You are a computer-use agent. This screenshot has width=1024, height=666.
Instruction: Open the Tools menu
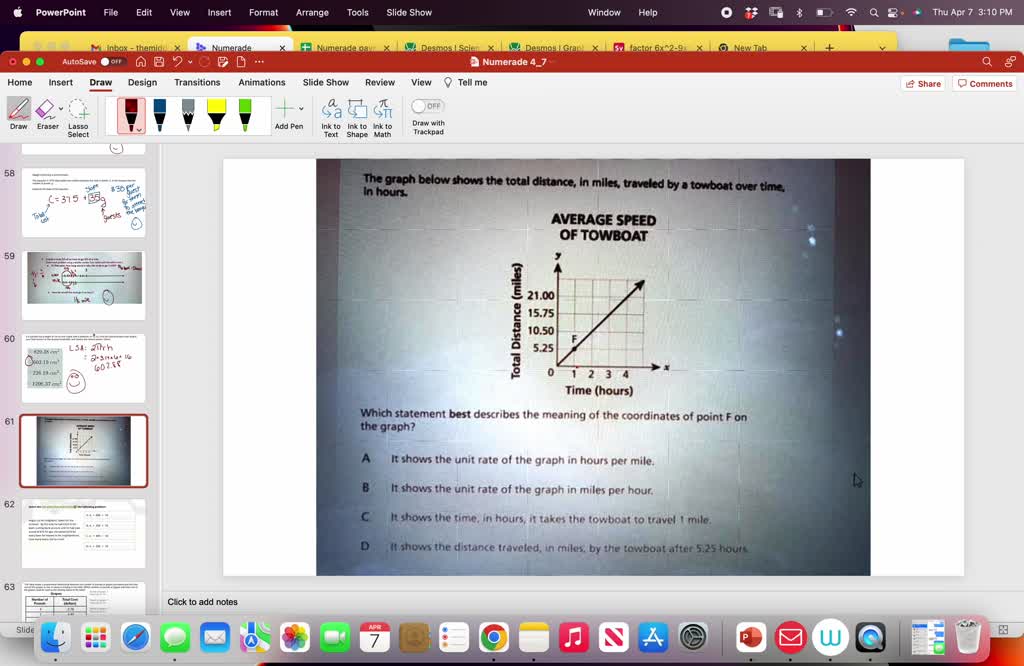point(357,12)
